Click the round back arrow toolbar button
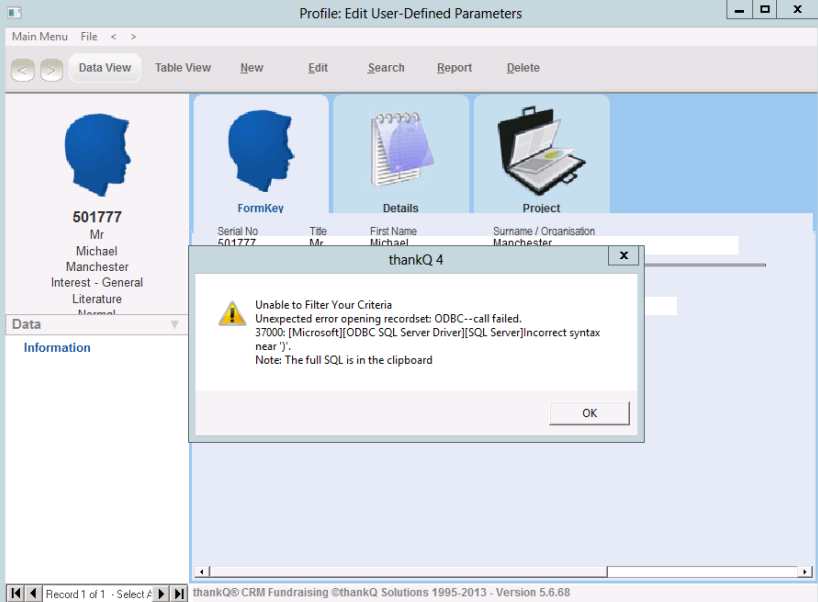 (23, 69)
